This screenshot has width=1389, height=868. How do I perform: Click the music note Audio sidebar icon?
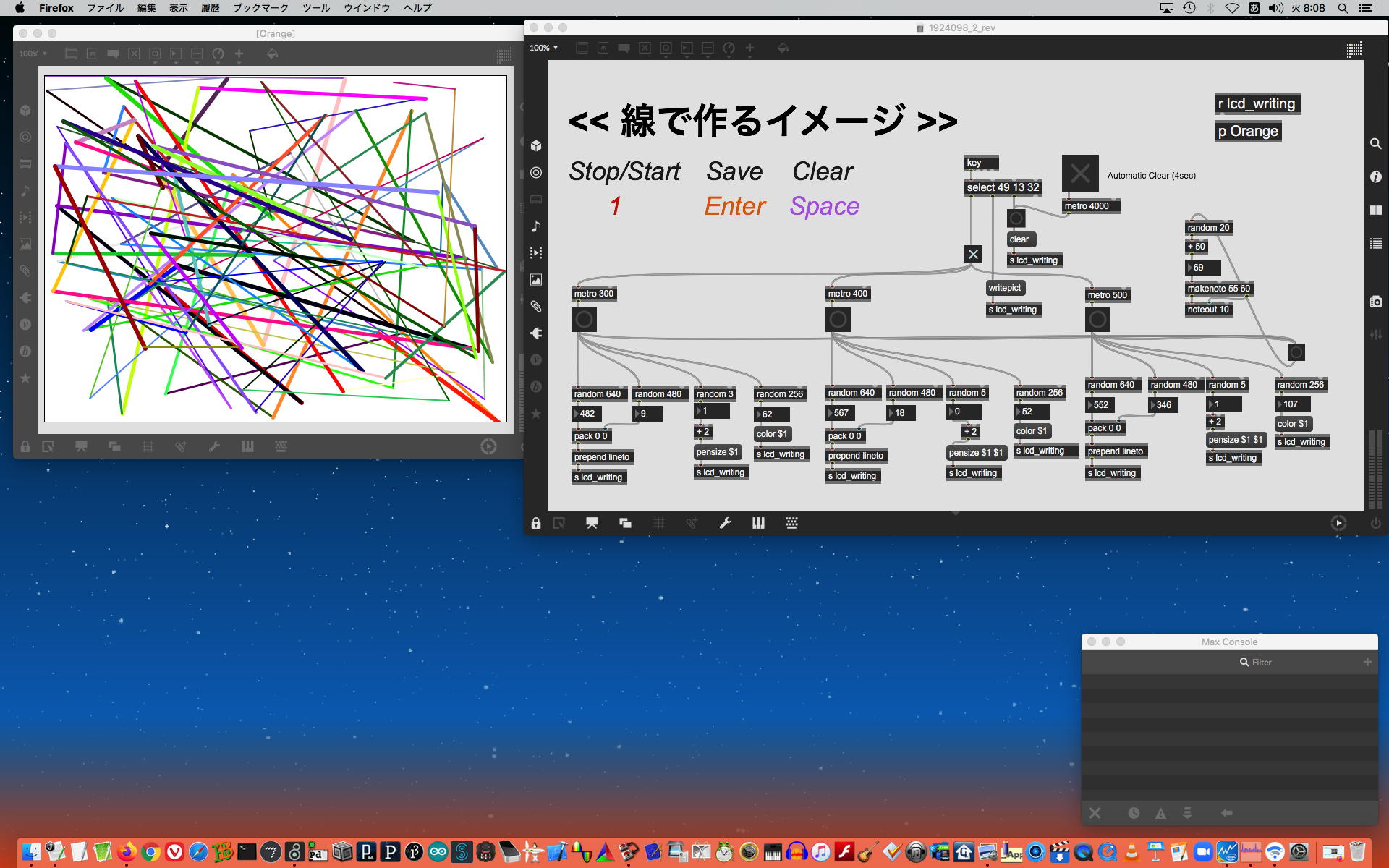pyautogui.click(x=536, y=226)
